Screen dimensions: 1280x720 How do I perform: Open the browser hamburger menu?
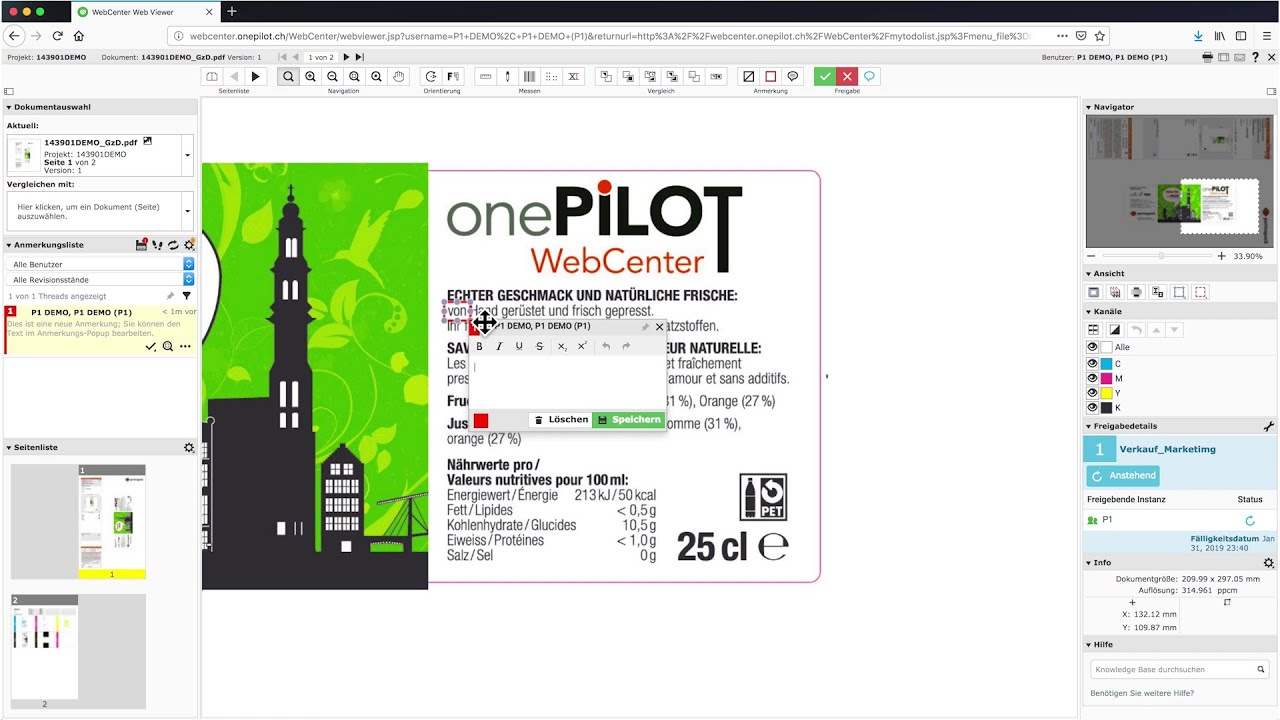[x=1265, y=36]
